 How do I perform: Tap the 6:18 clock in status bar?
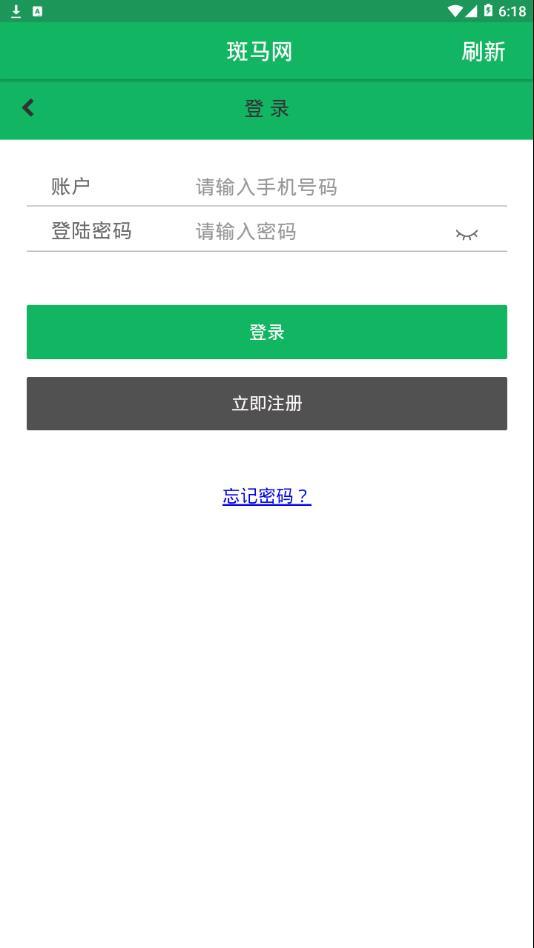[512, 11]
